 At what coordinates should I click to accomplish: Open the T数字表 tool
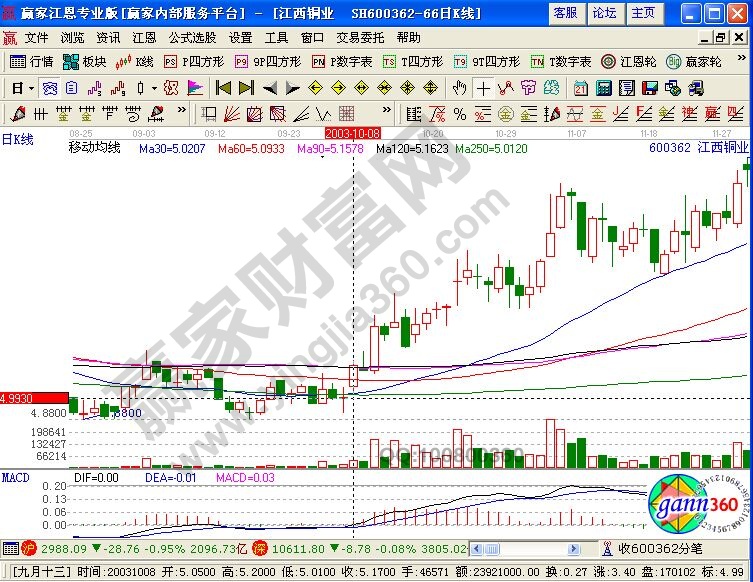point(559,61)
